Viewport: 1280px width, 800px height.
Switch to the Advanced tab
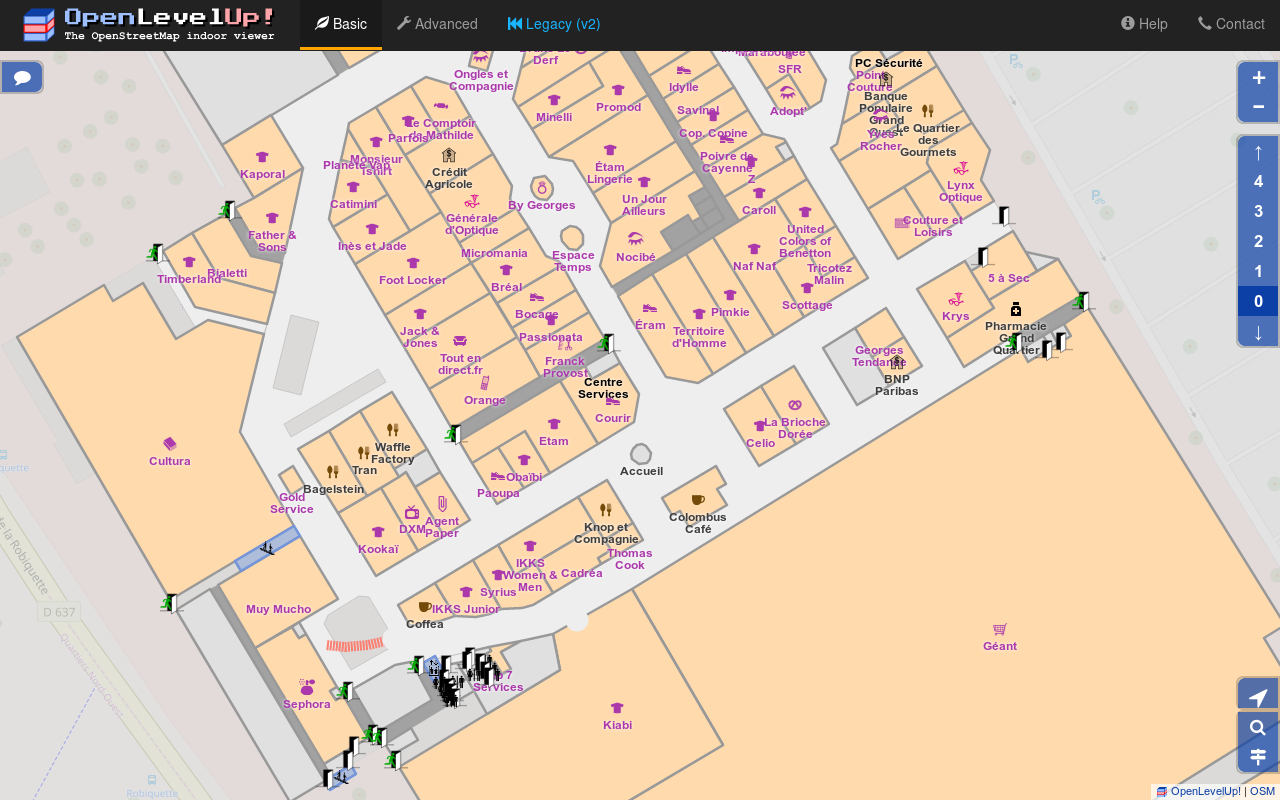point(437,24)
